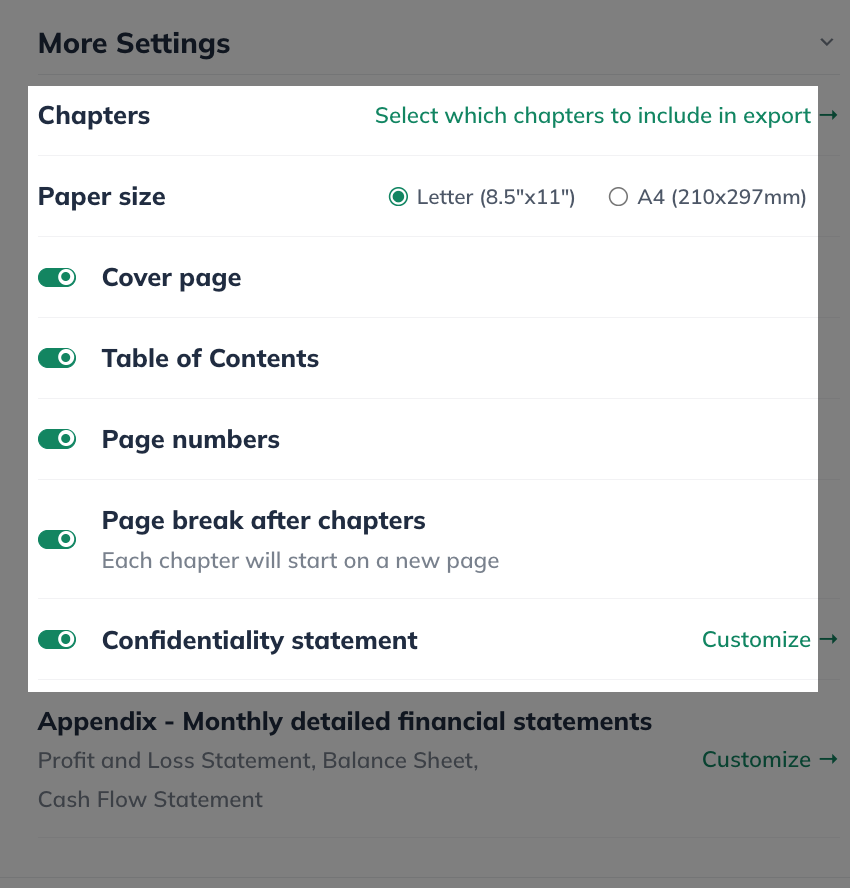Toggle off the Confidentiality statement
850x888 pixels.
(57, 639)
